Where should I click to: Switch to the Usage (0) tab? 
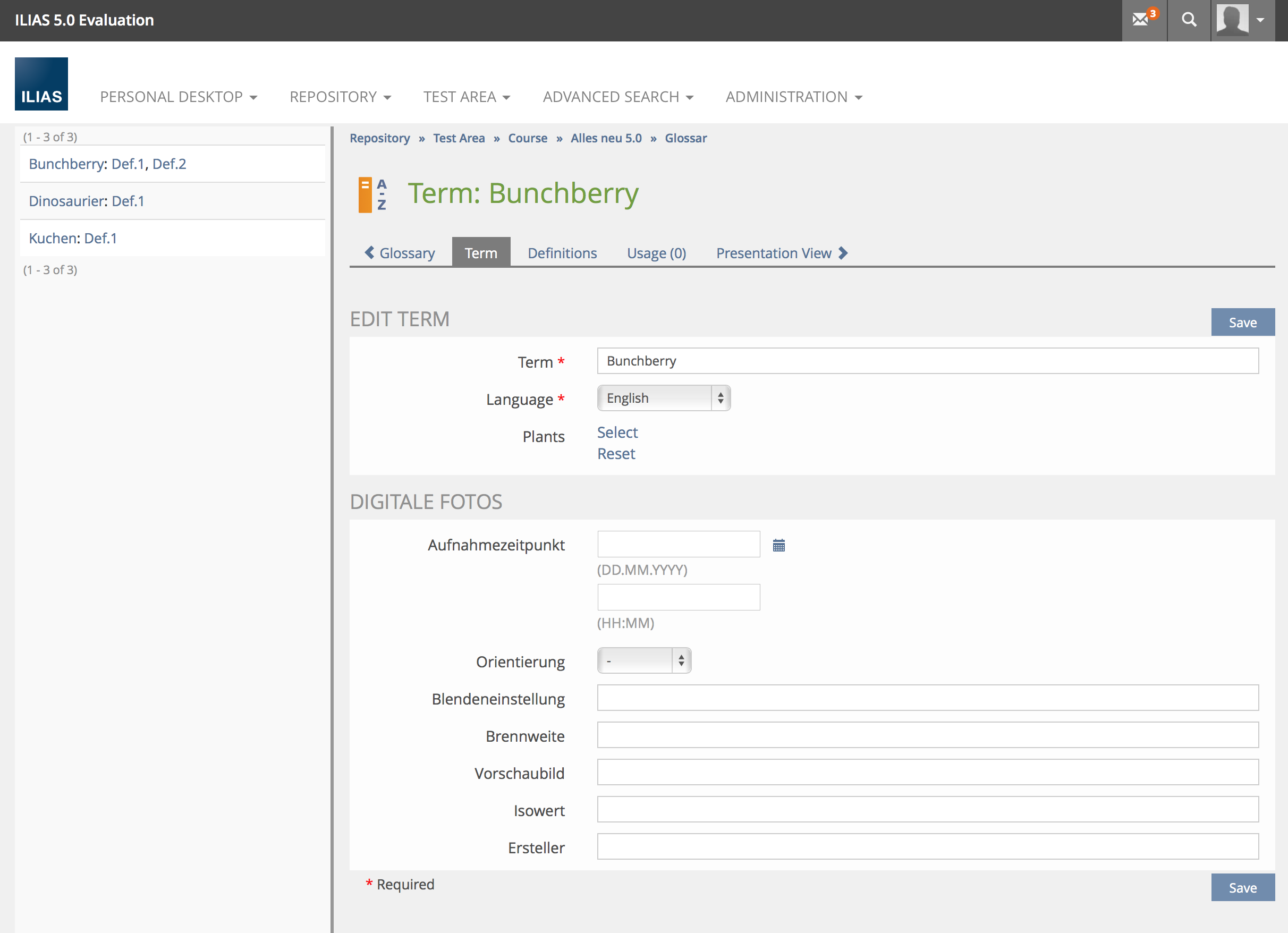656,253
